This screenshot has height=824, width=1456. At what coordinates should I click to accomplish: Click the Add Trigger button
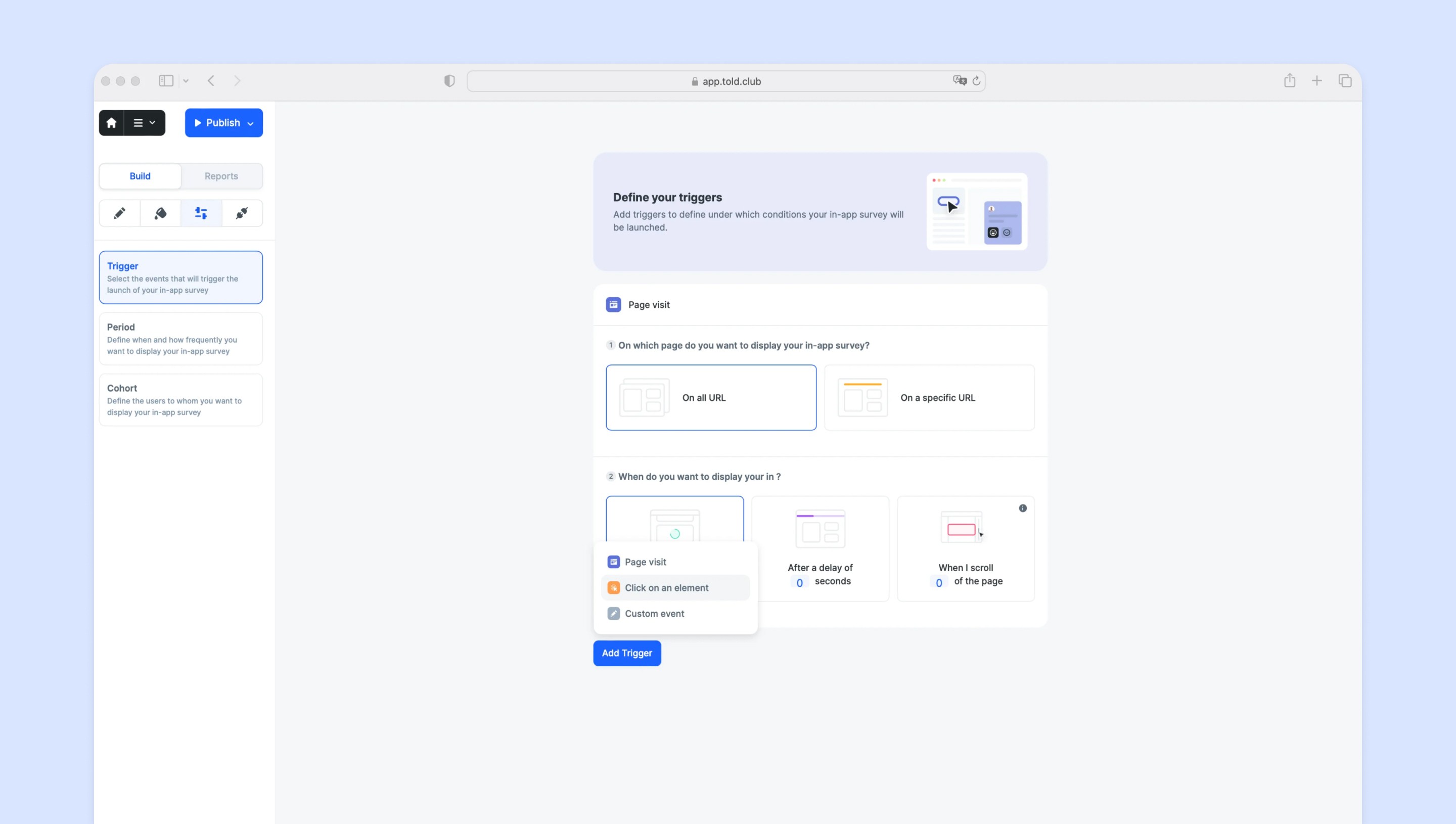tap(627, 653)
